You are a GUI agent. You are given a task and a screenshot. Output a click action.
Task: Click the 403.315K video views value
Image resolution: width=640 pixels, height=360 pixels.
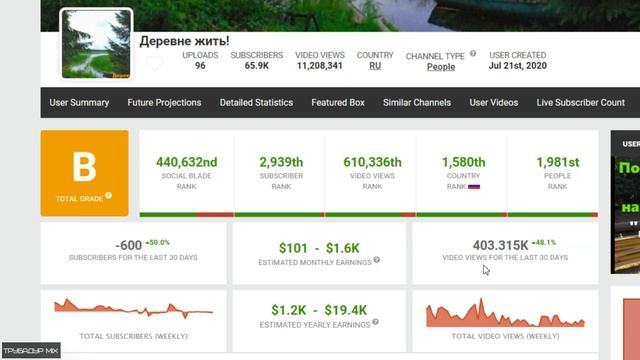coord(500,245)
